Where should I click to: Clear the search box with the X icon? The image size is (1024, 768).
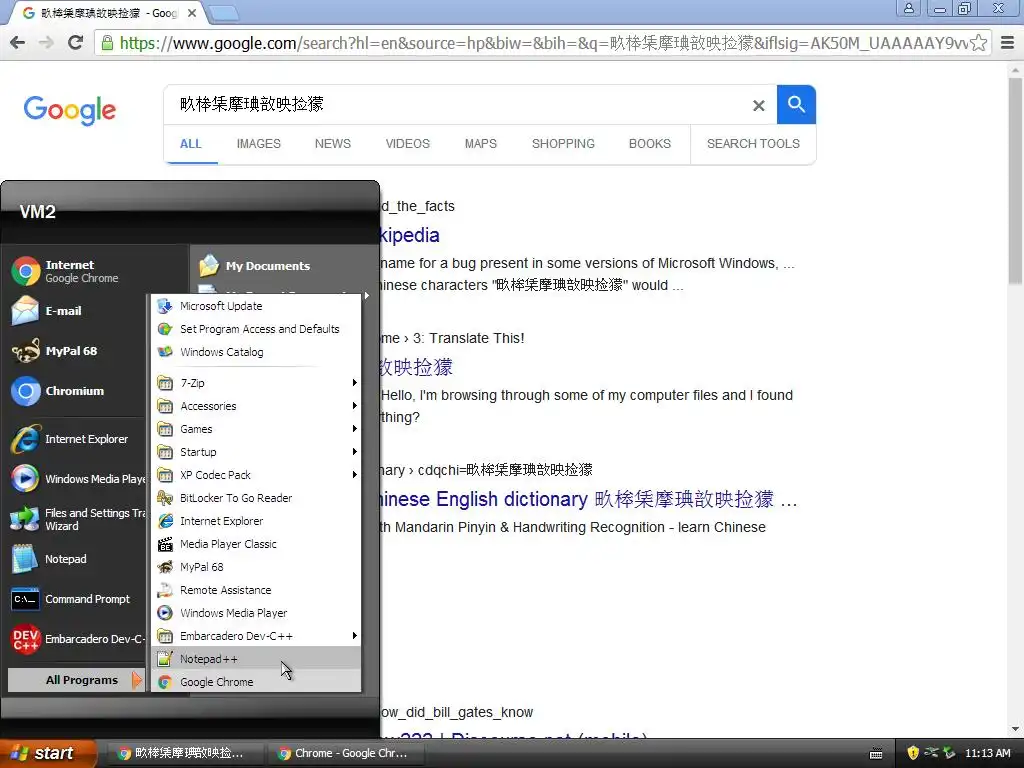pos(758,105)
